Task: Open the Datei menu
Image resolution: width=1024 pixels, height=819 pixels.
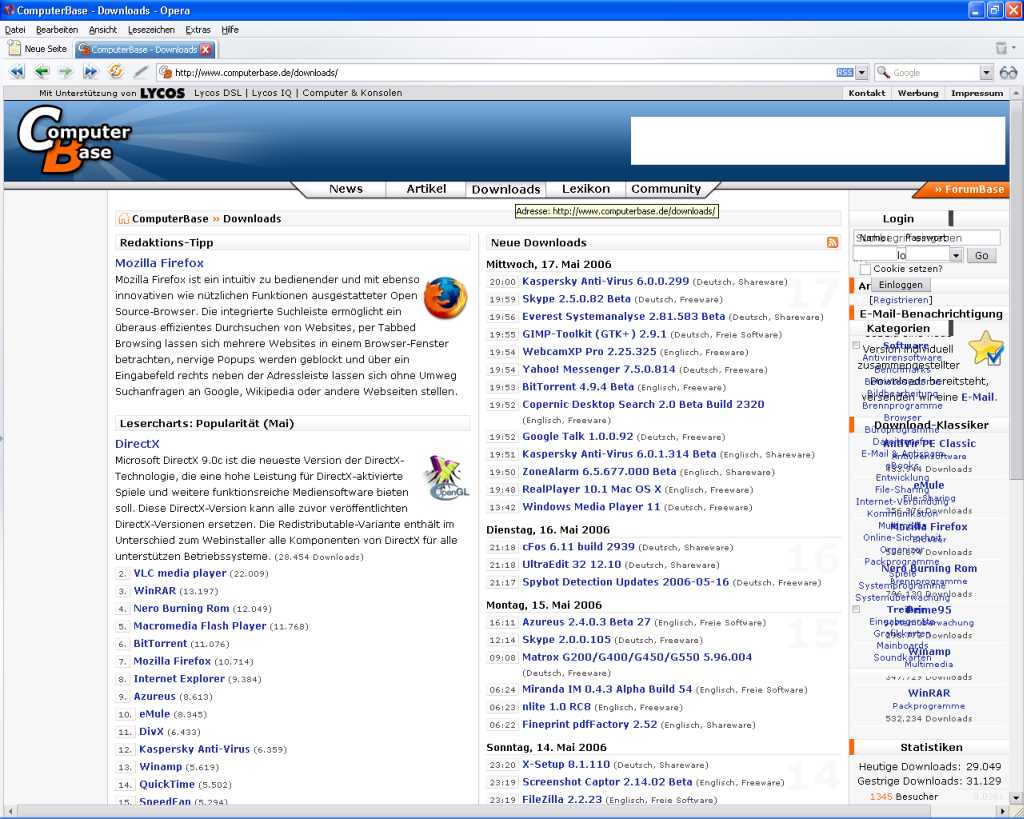Action: click(x=15, y=30)
